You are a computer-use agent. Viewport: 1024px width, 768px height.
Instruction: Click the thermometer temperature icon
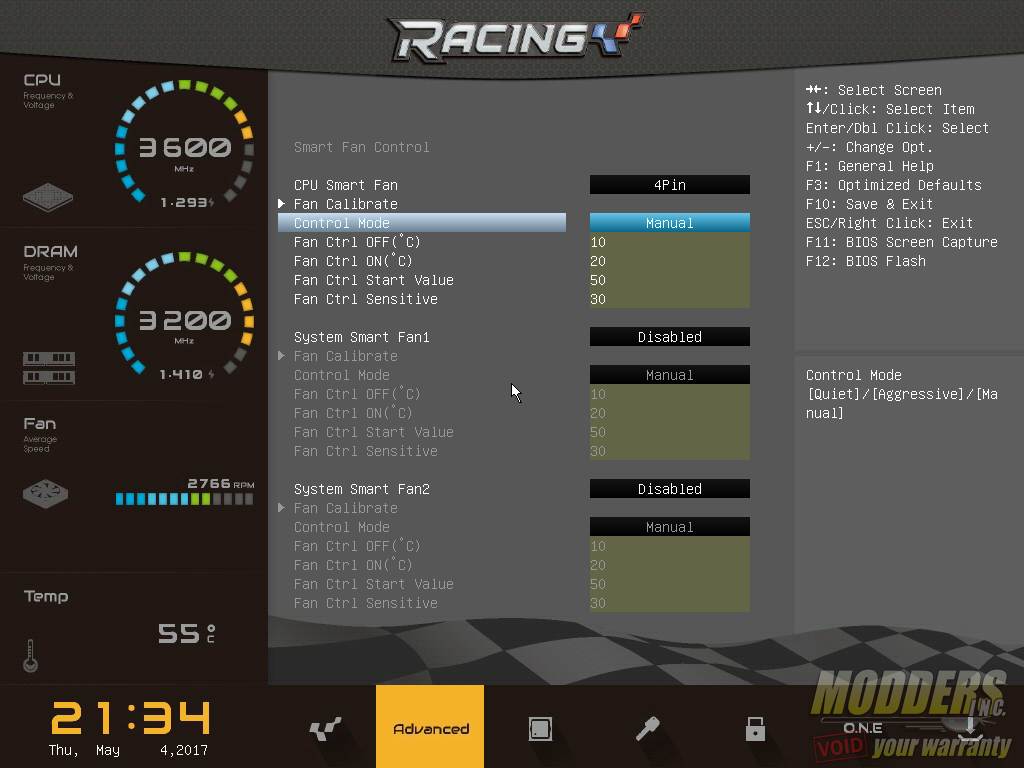coord(30,655)
